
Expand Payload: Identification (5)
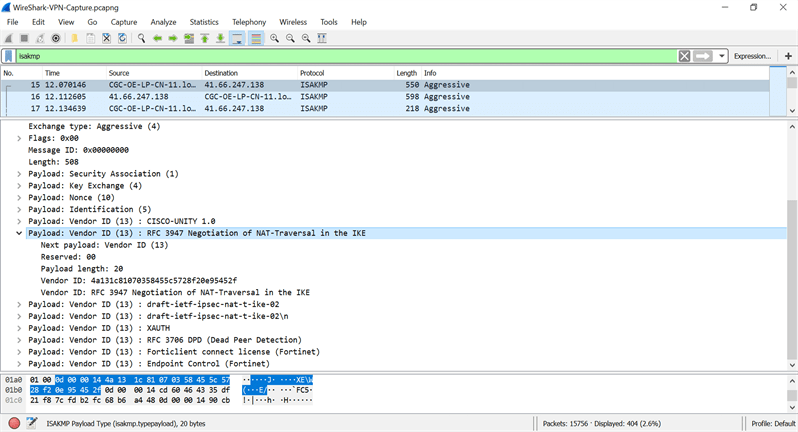pos(19,210)
